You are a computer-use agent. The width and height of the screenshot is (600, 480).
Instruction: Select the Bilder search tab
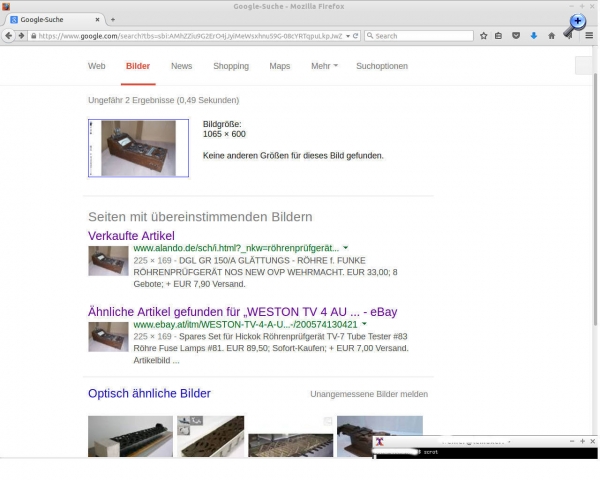138,66
